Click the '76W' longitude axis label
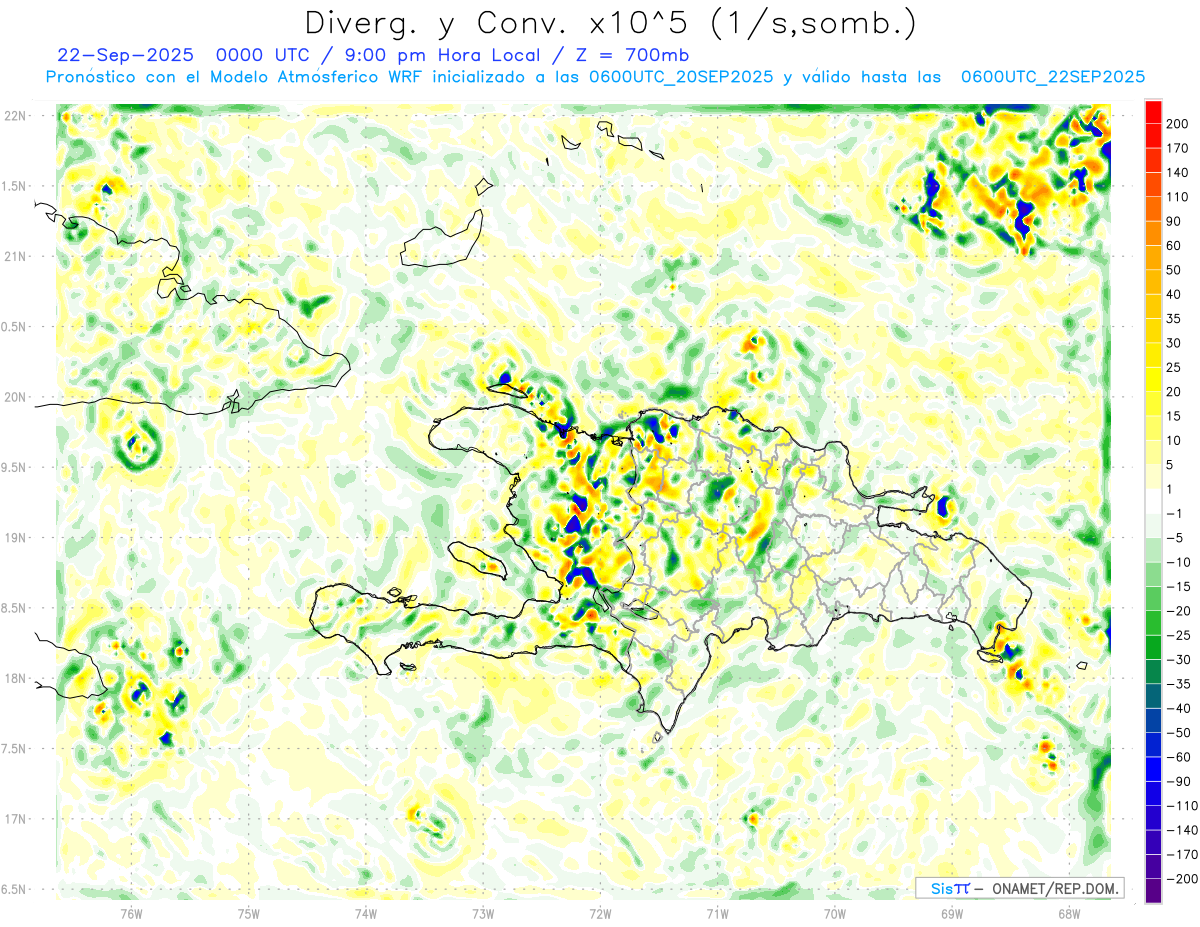Viewport: 1200px width, 927px height. [131, 912]
